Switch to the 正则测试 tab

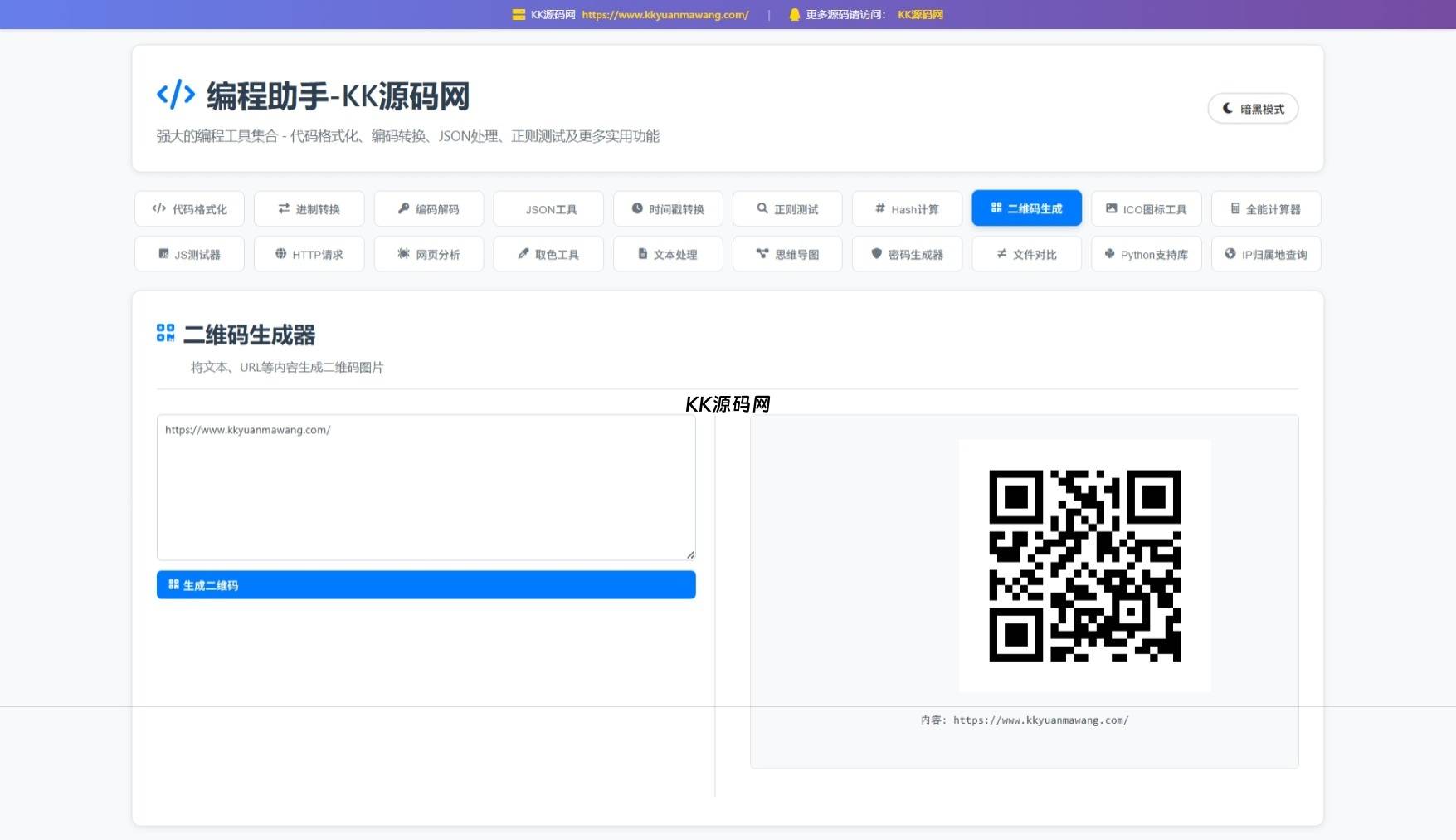787,208
